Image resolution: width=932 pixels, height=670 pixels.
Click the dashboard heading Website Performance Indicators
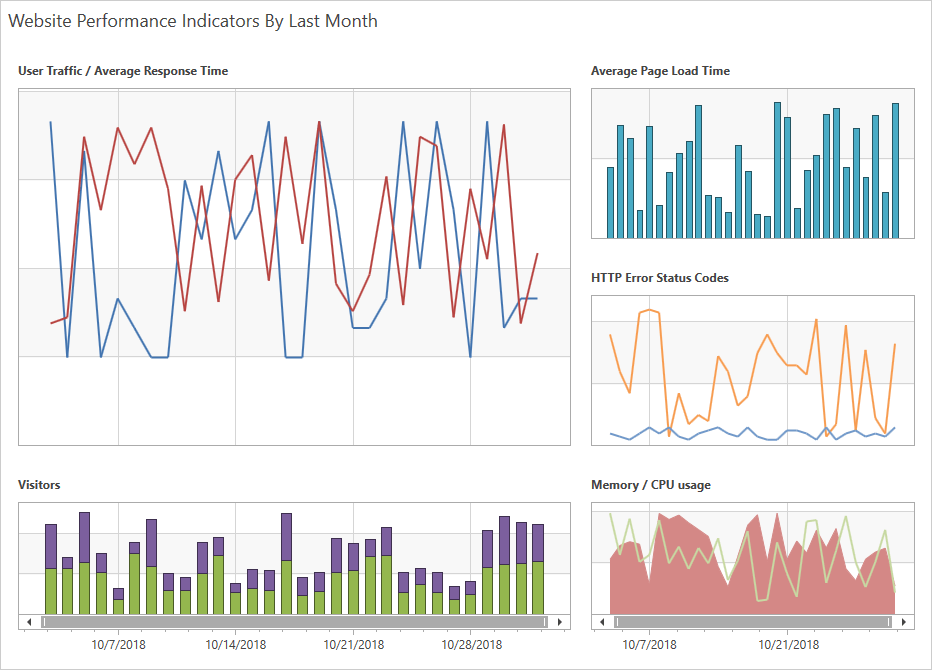pos(193,21)
